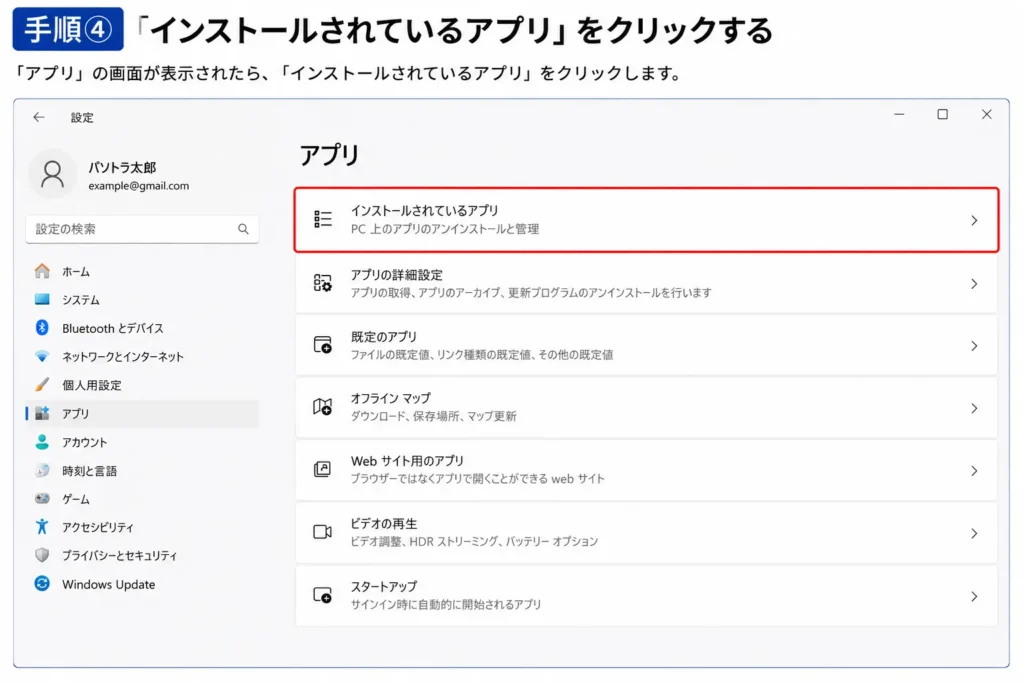
Task: Open 既定のアプリ title text
Action: point(383,337)
